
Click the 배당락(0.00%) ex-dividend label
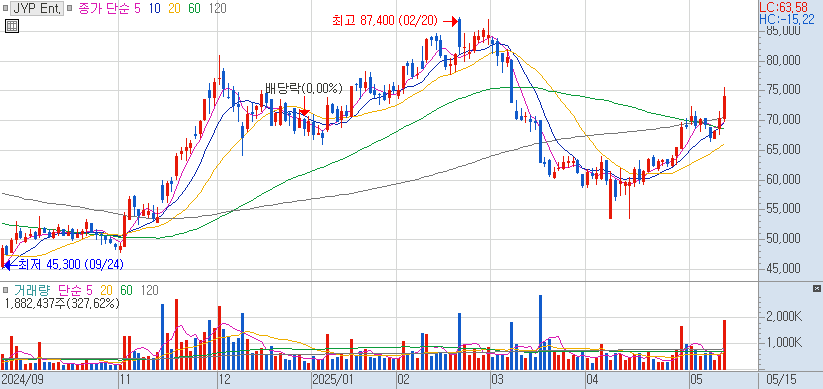303,88
